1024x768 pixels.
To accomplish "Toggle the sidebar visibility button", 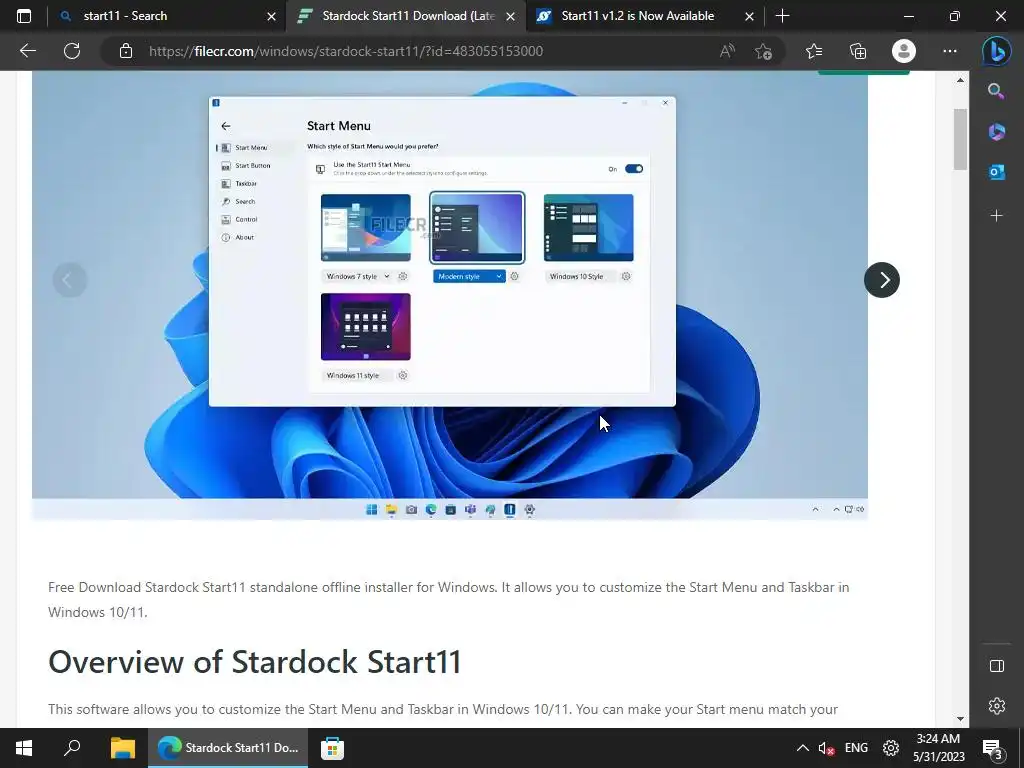I will [x=996, y=665].
